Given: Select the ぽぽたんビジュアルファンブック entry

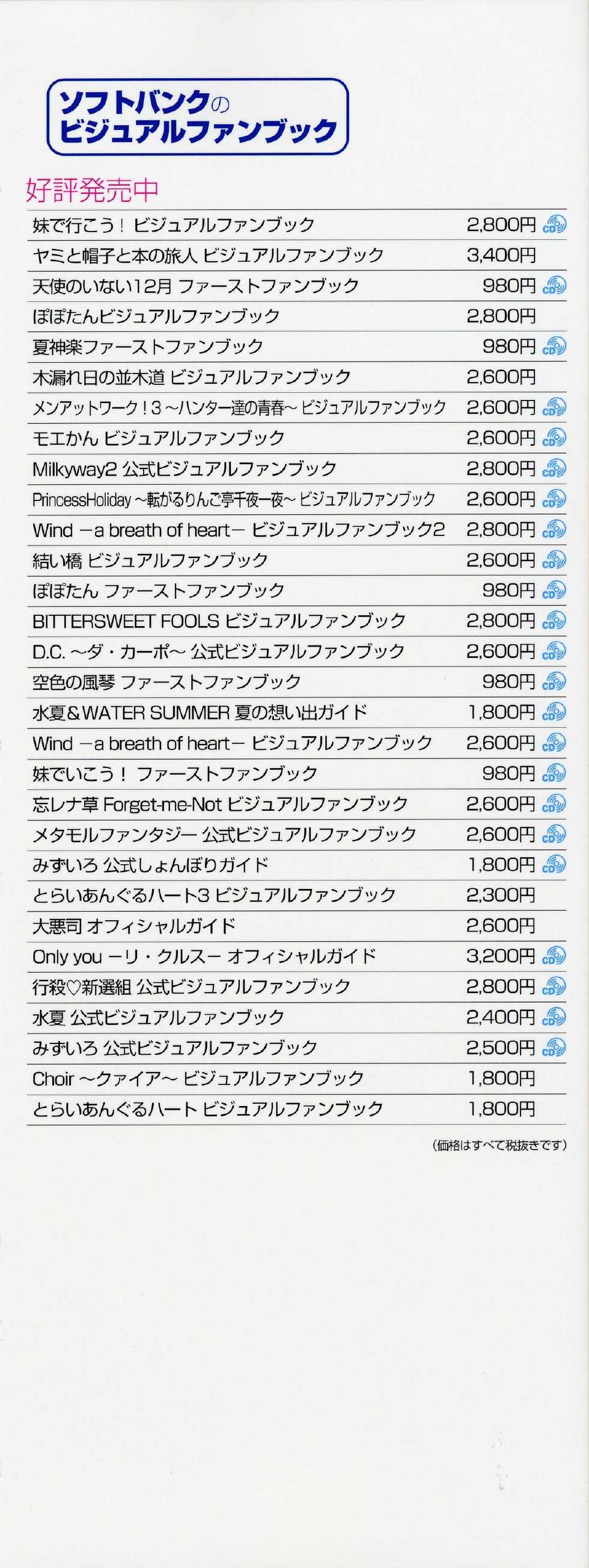Looking at the screenshot, I should point(156,316).
